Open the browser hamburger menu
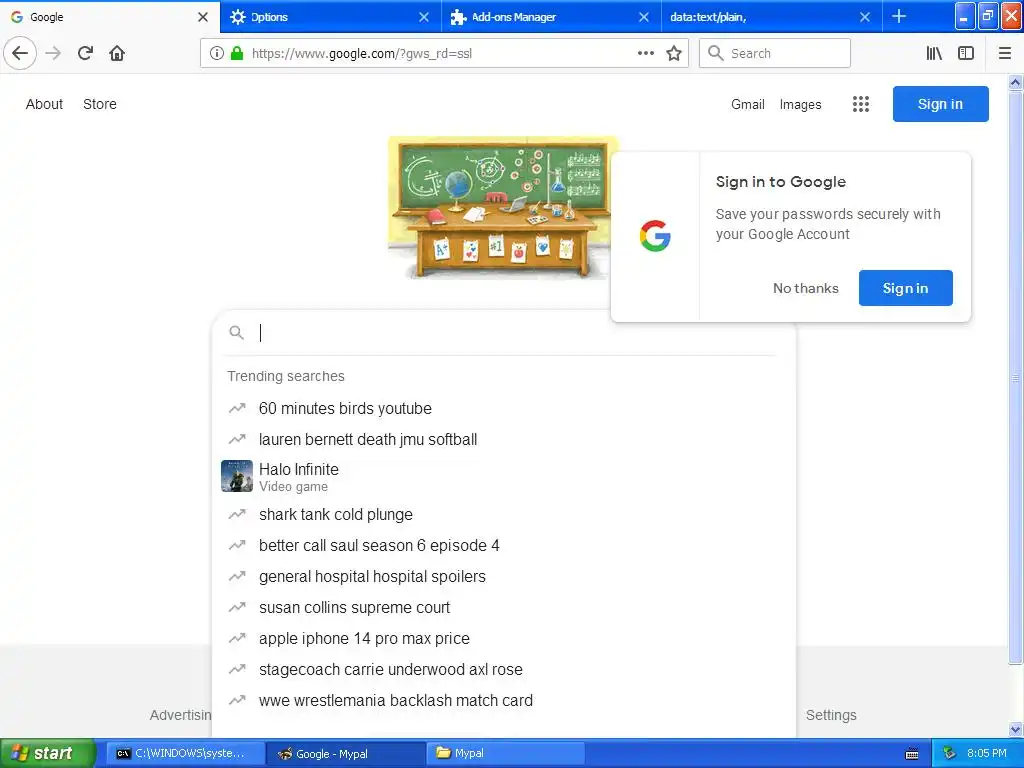The image size is (1024, 768). click(x=1005, y=53)
